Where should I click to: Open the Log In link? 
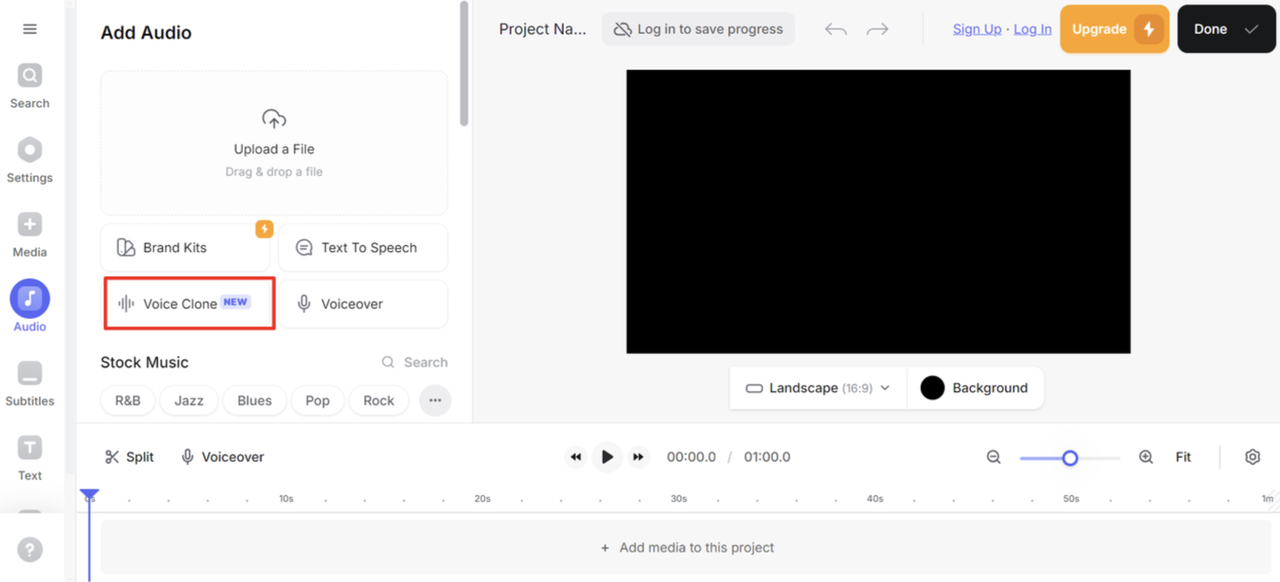pos(1032,29)
